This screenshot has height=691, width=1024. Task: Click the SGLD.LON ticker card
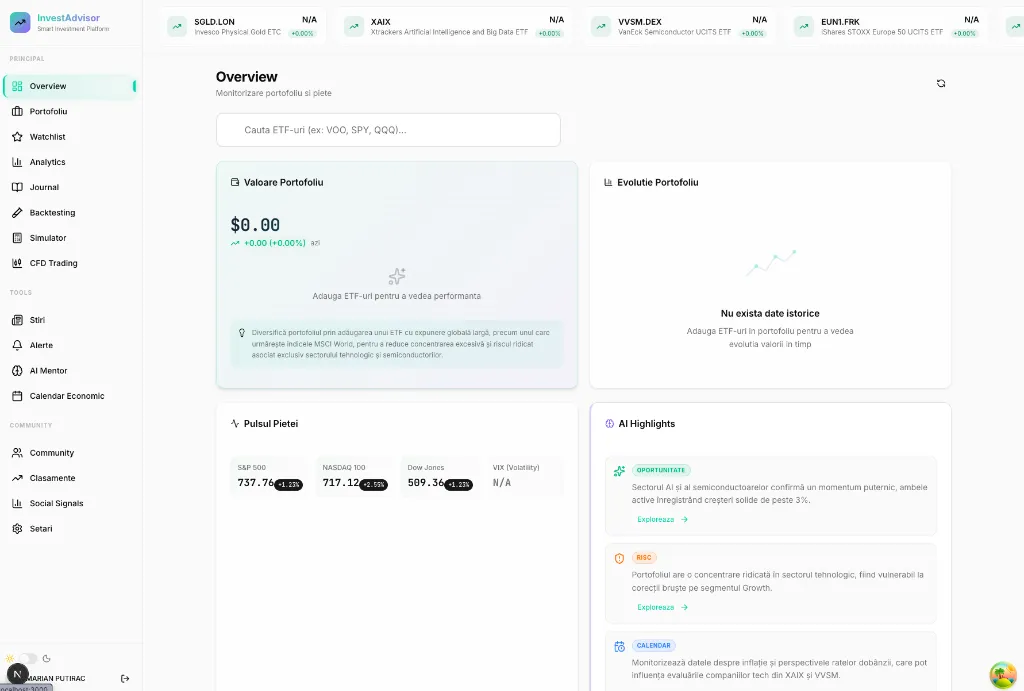242,26
